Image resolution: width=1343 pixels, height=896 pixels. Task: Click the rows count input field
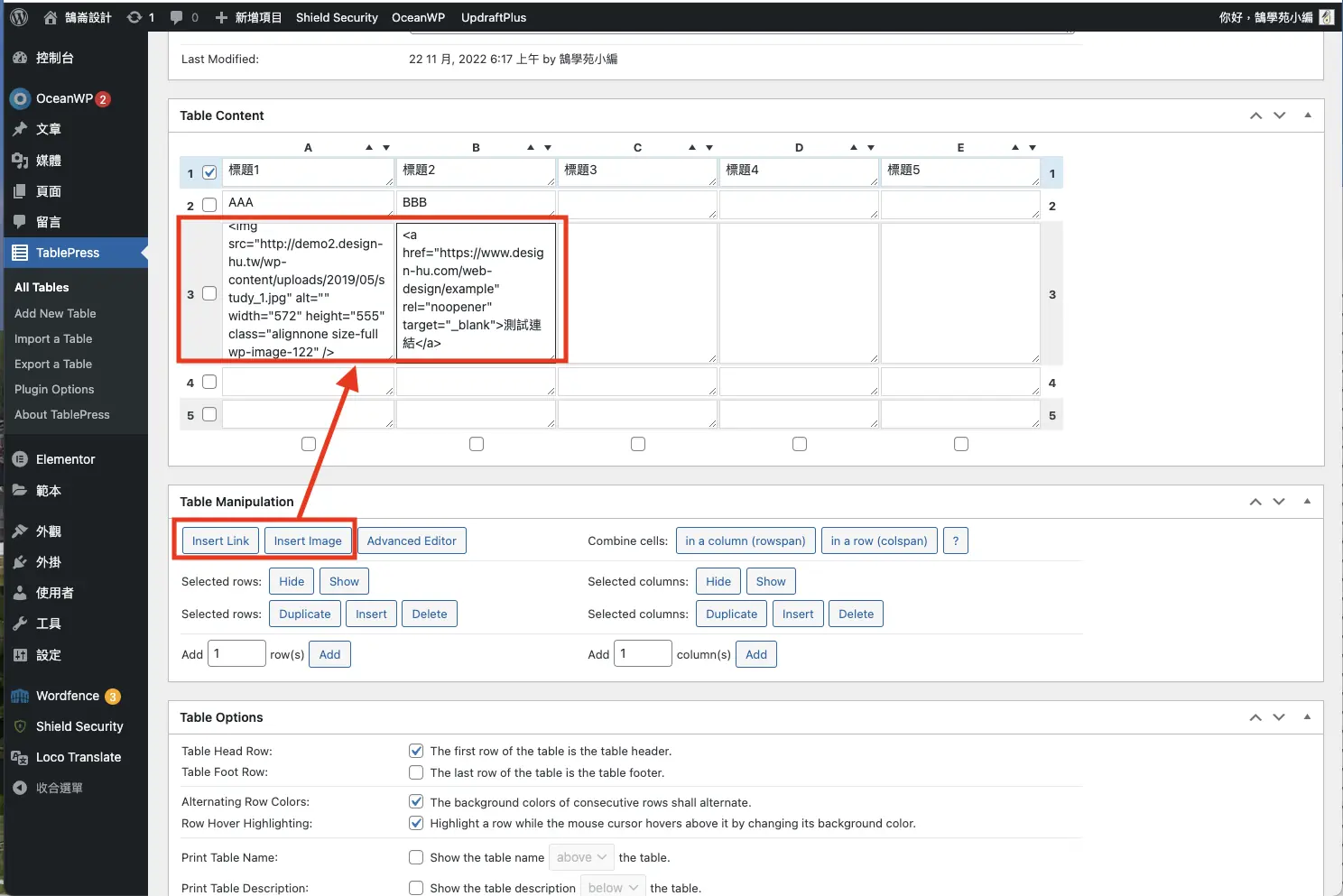point(236,653)
